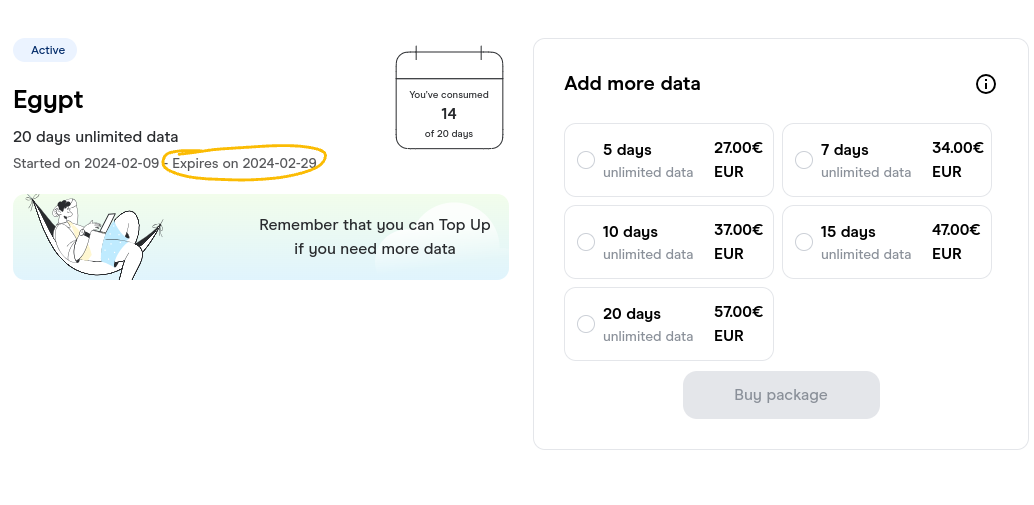
Task: Select the 15 days unlimited data radio button
Action: tap(804, 242)
